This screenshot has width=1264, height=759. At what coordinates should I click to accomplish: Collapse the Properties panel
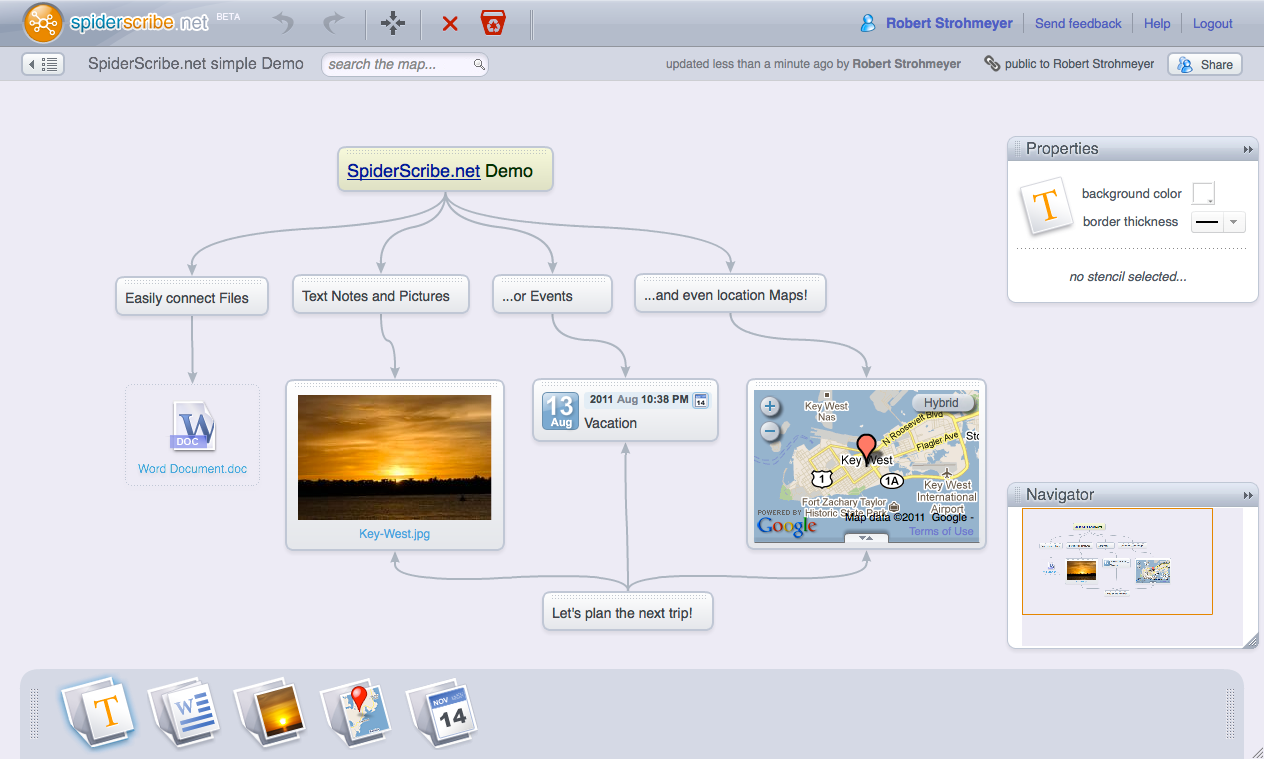click(x=1247, y=149)
